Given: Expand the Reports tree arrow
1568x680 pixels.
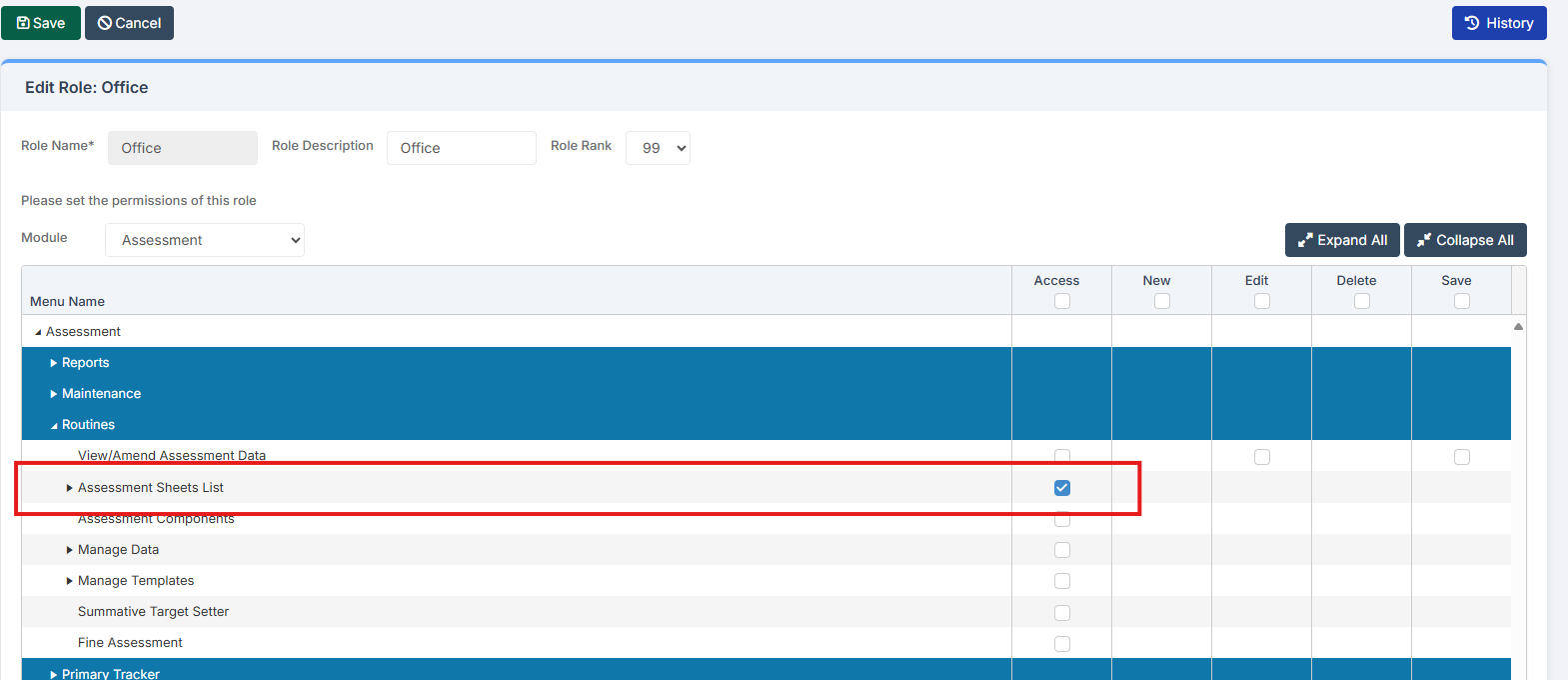Looking at the screenshot, I should coord(54,363).
